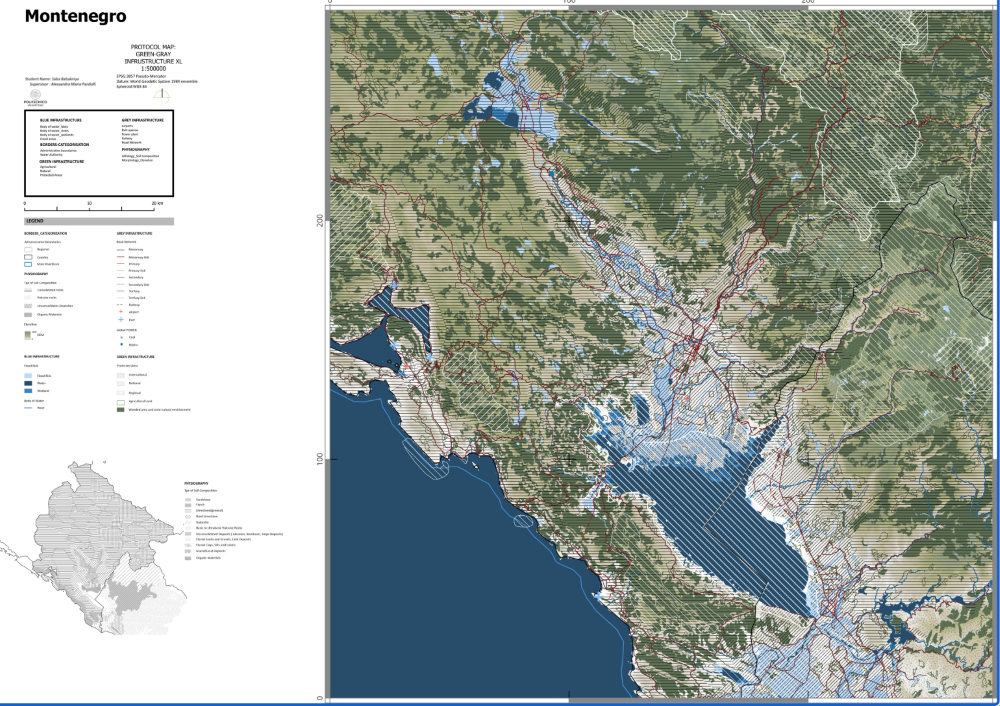This screenshot has height=706, width=1000.
Task: Click the gray LEGEND header bar
Action: (99, 221)
